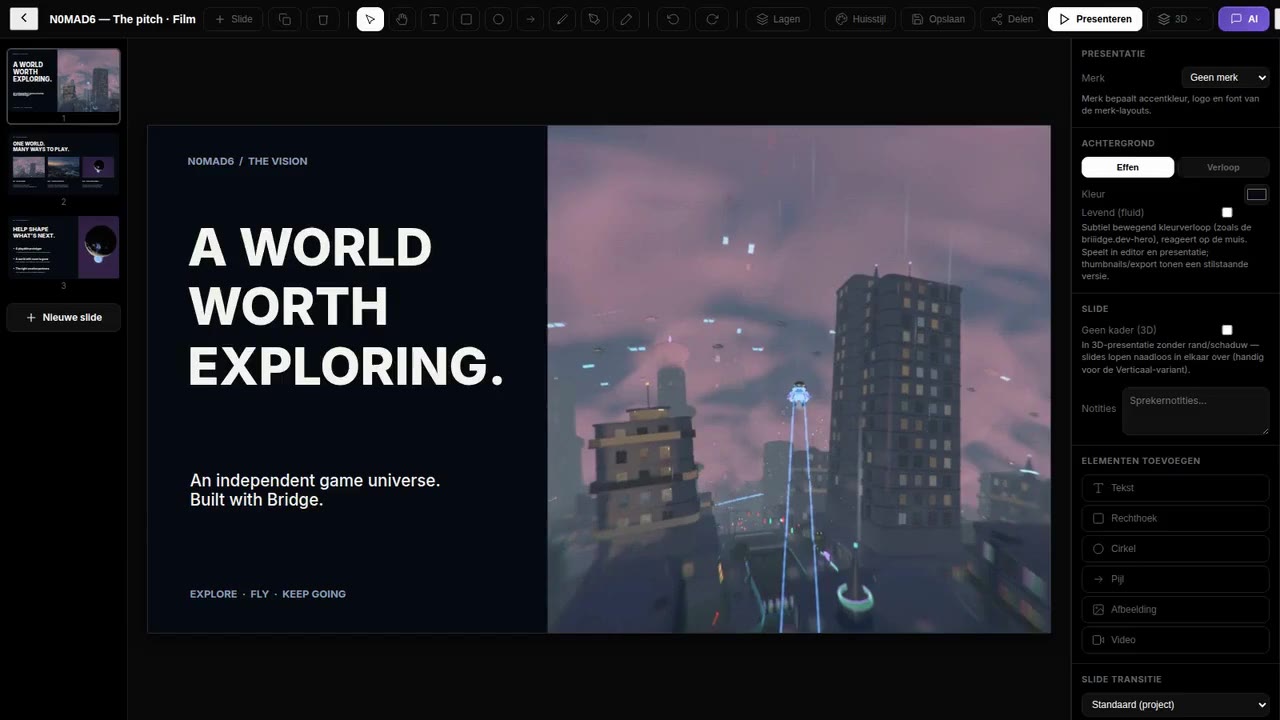Undo the last action

click(674, 19)
